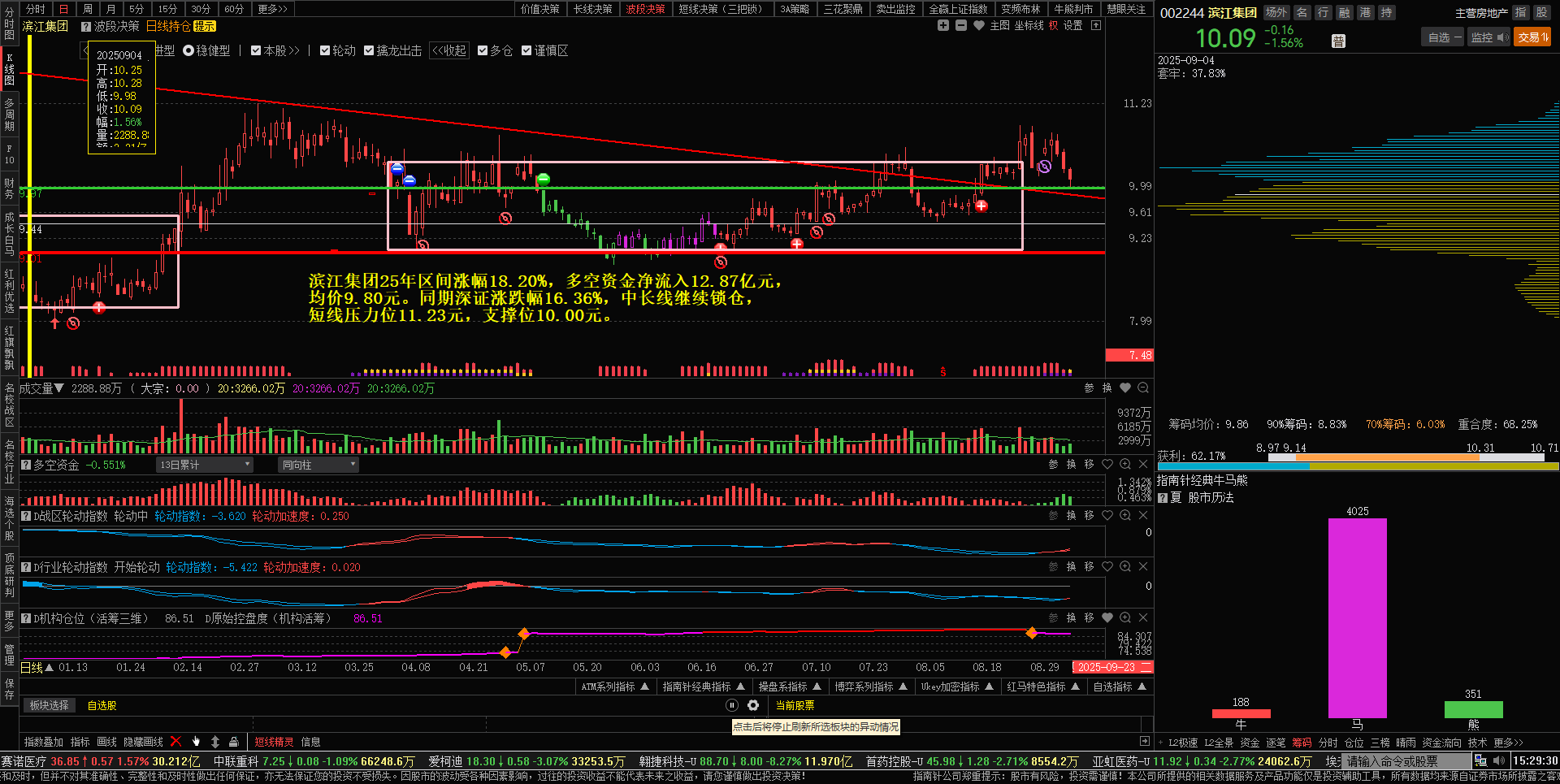
Task: Toggle the 监控 sound alert button
Action: 1488,37
